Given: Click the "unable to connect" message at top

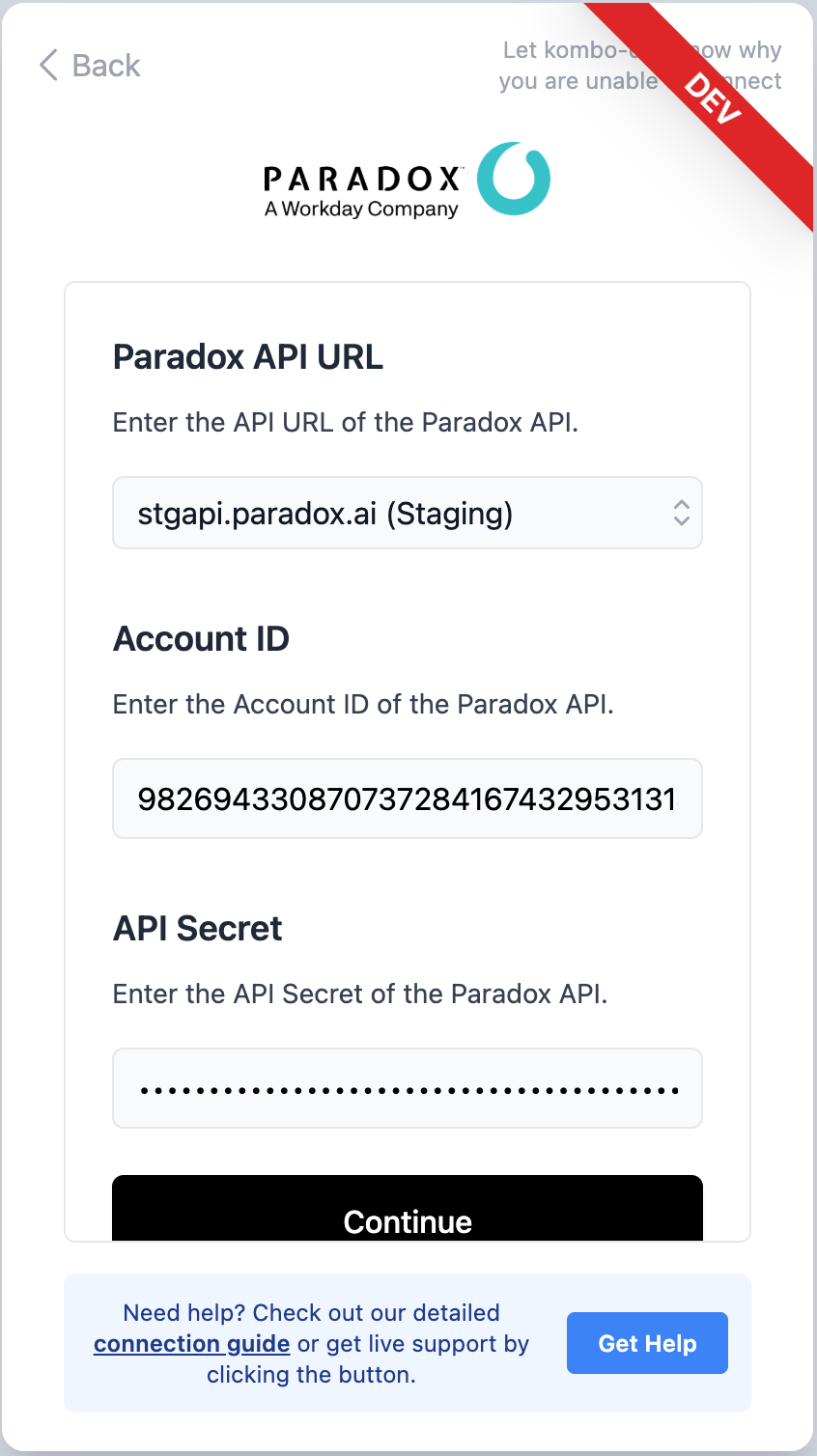Looking at the screenshot, I should 578,66.
